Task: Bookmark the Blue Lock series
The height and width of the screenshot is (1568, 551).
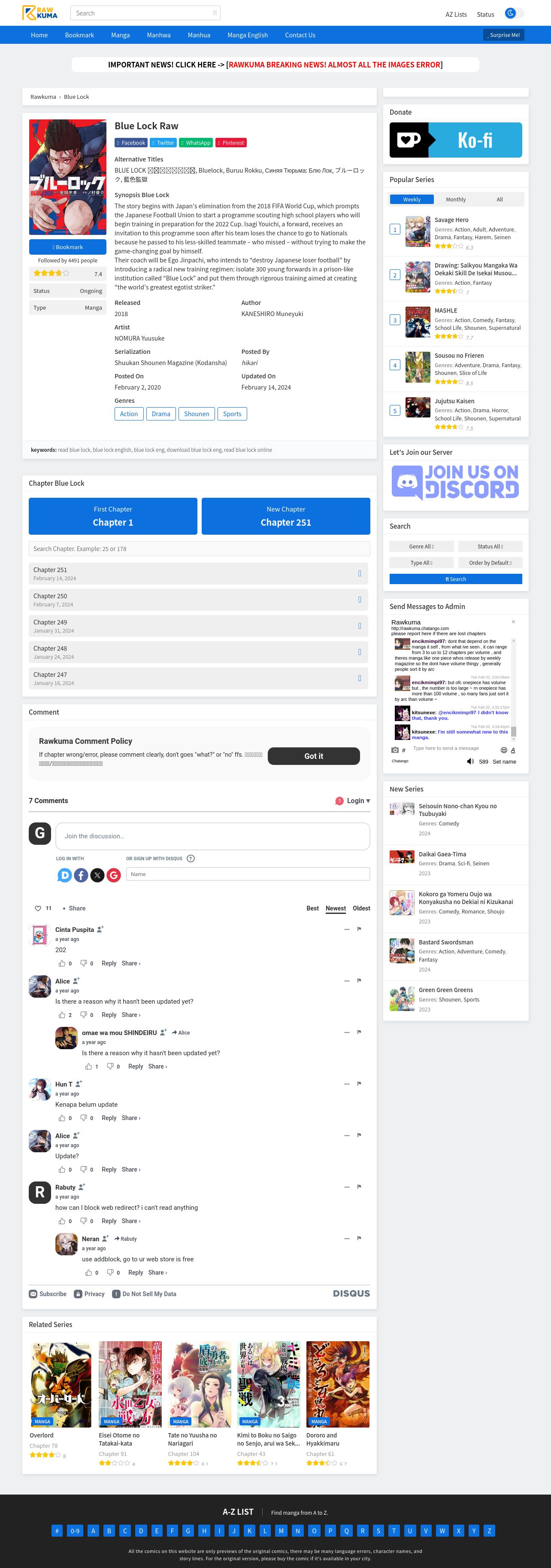Action: pyautogui.click(x=67, y=247)
